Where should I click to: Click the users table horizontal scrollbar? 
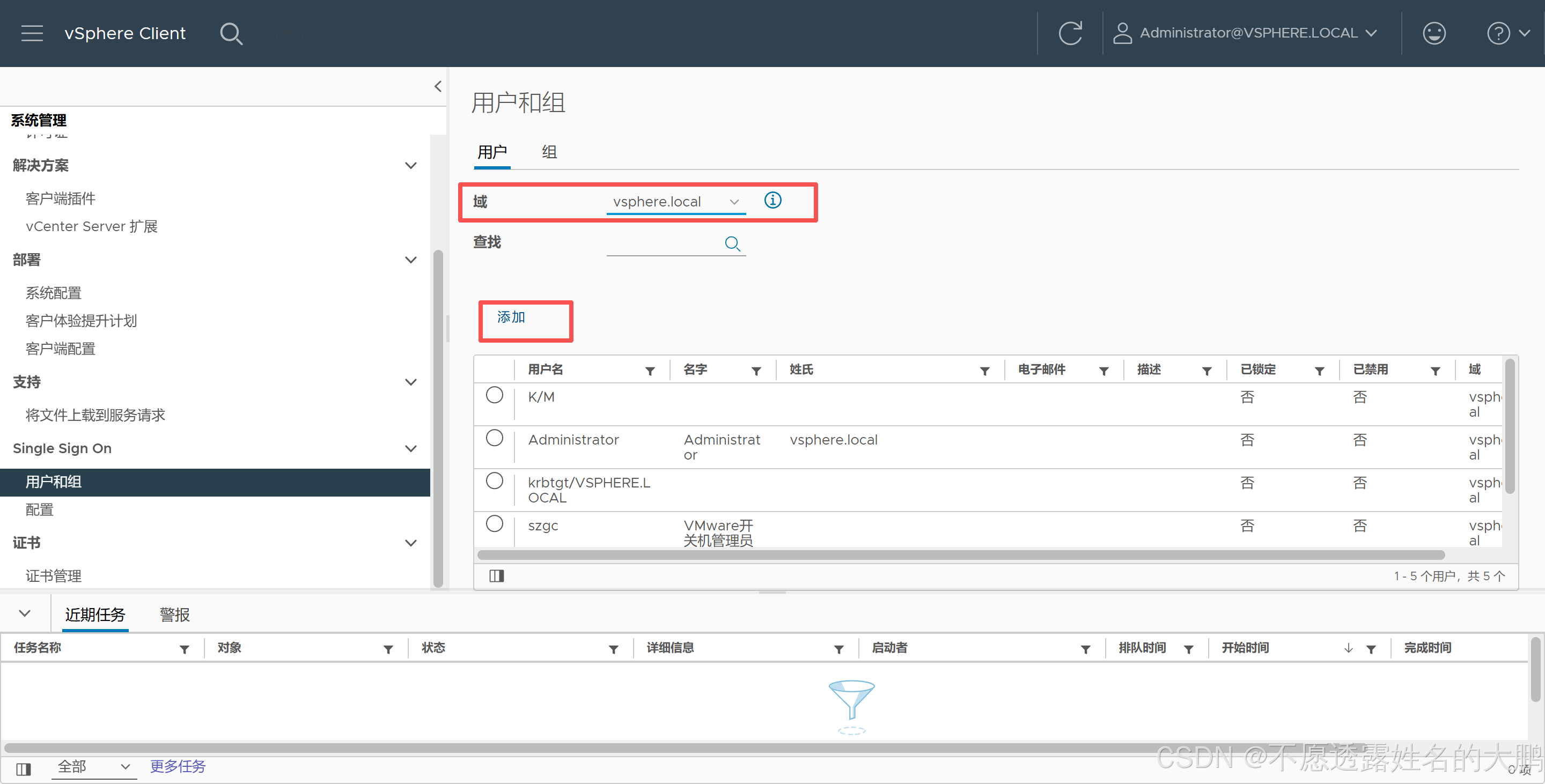coord(960,555)
